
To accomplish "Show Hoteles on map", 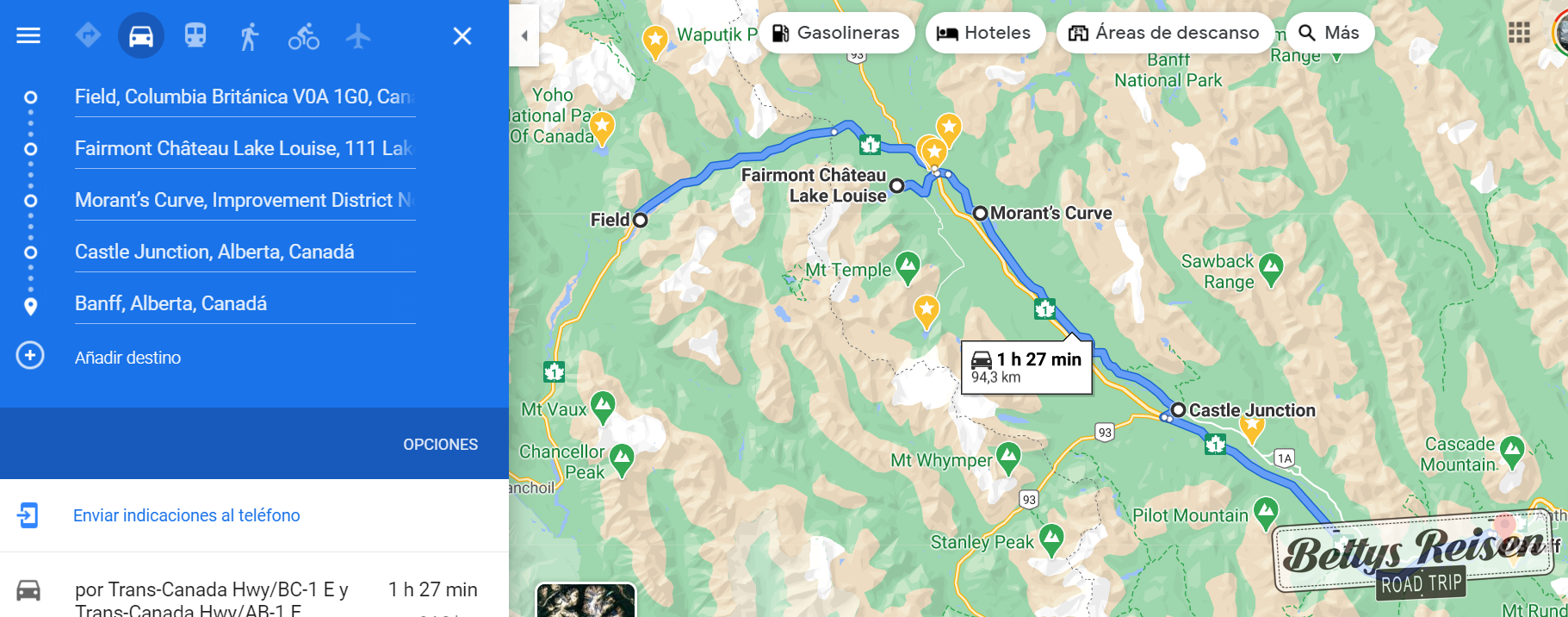I will pyautogui.click(x=985, y=33).
